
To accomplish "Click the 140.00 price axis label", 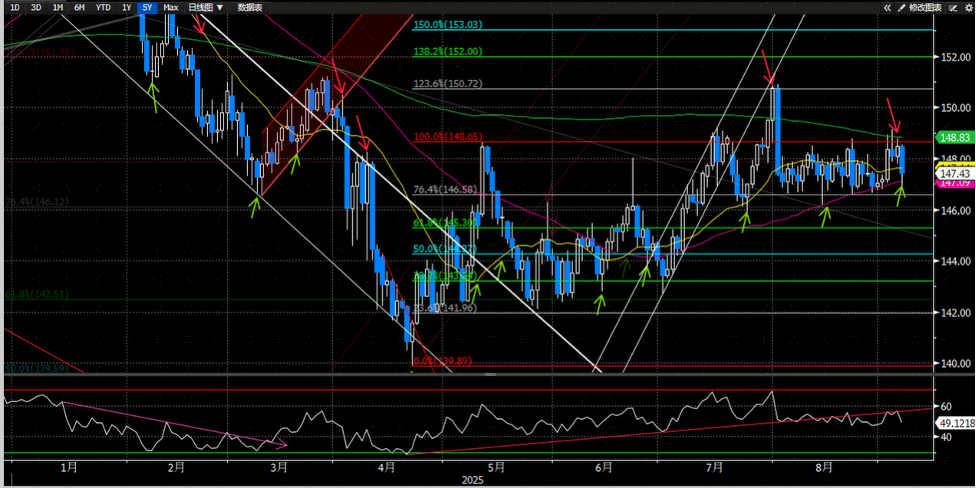I will 956,364.
